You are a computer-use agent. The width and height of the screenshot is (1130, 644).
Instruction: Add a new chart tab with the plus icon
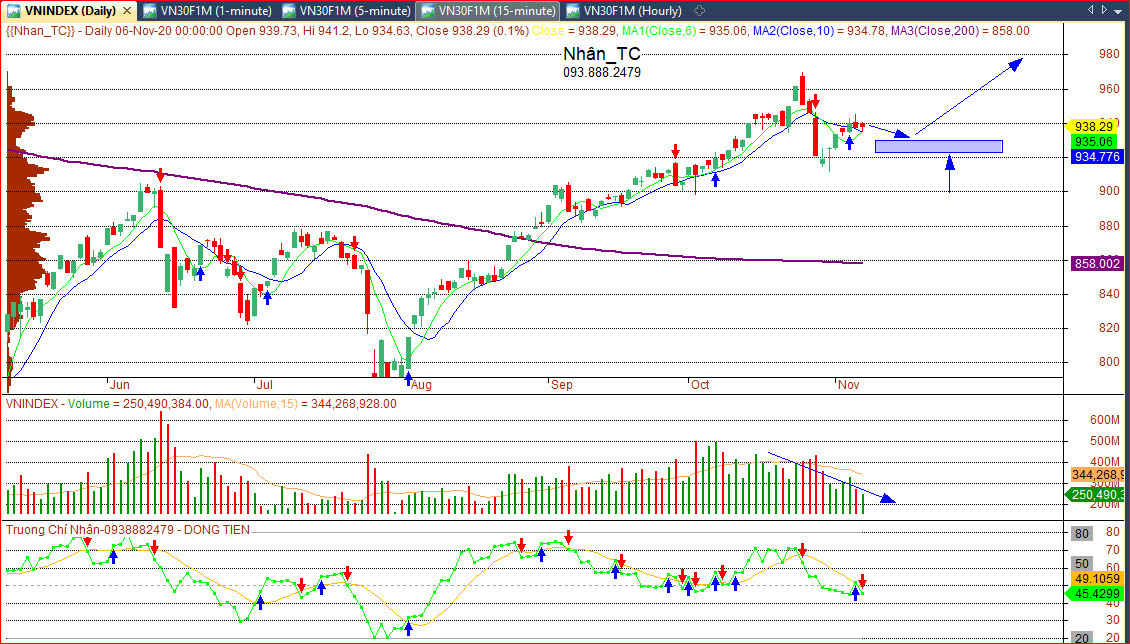click(x=698, y=11)
